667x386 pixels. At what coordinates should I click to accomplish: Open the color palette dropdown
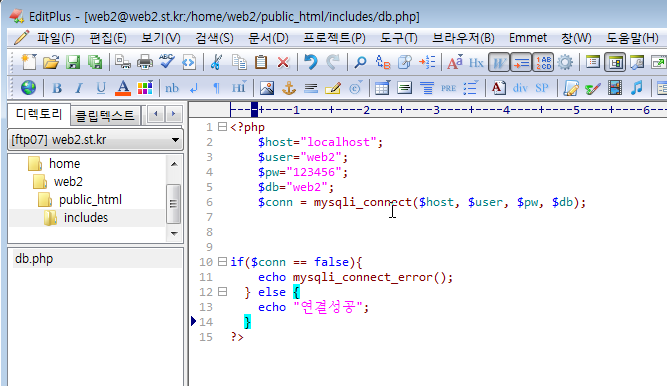coord(145,88)
